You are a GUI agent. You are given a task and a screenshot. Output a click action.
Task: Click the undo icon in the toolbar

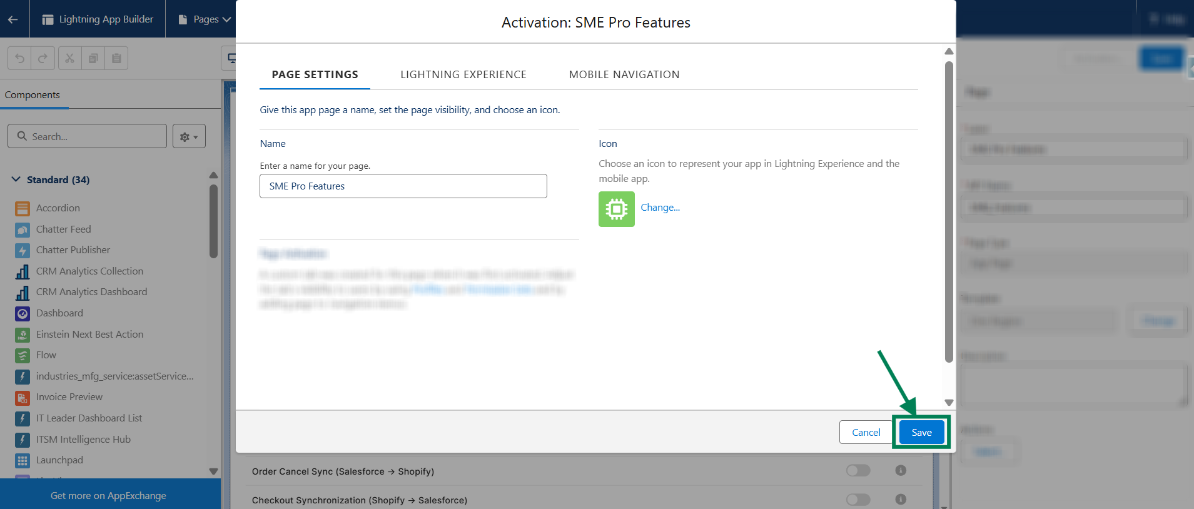19,58
